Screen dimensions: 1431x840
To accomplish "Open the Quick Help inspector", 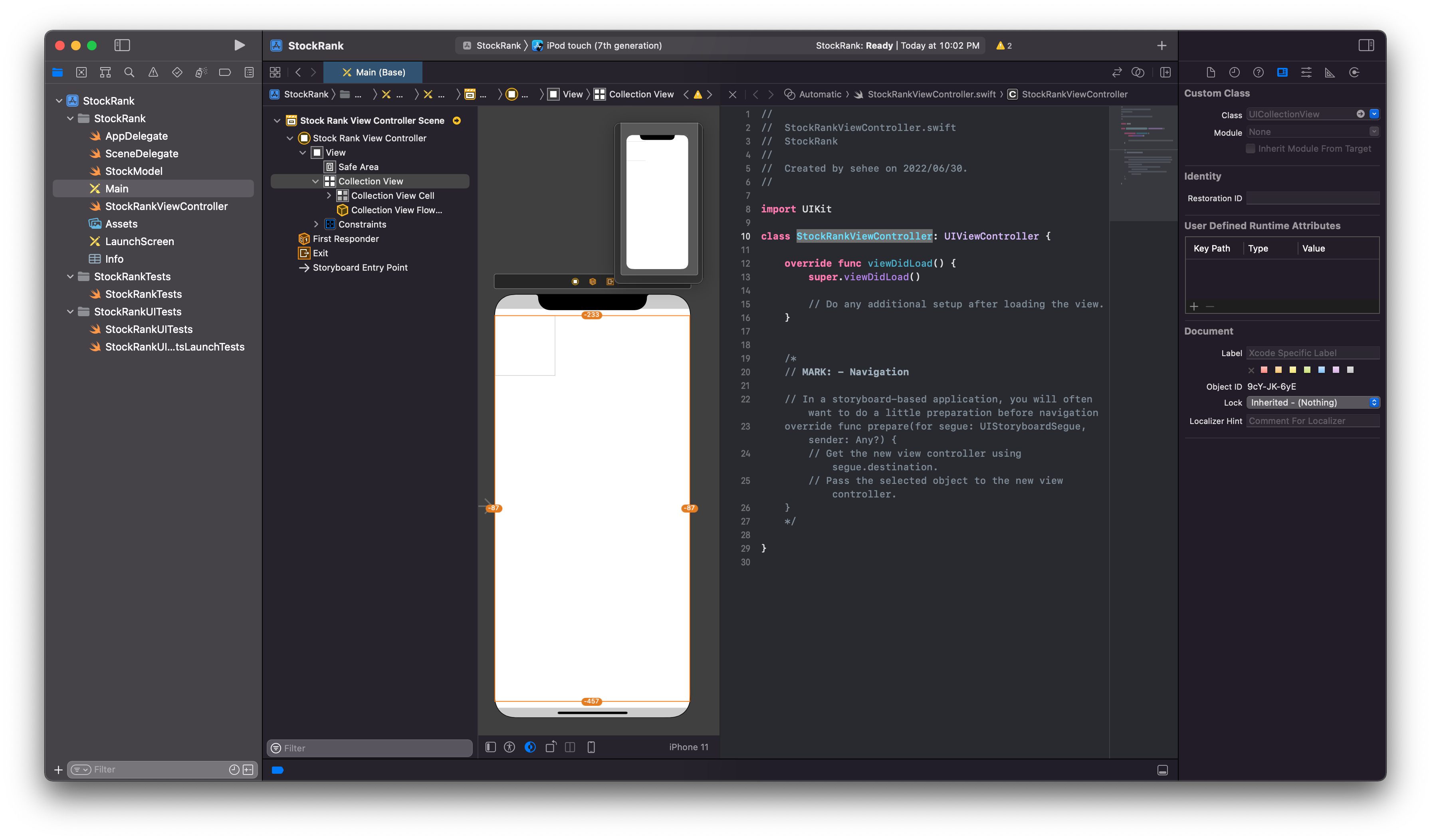I will [1259, 72].
